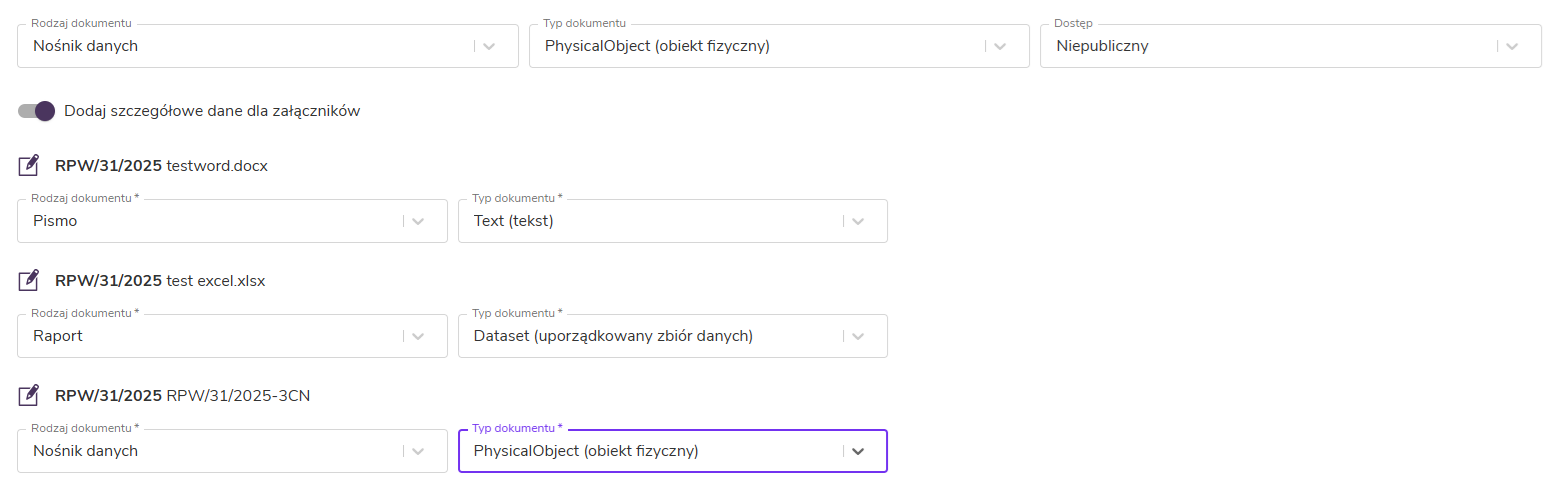
Task: Open the Dostęp 'Niepubliczny' dropdown
Action: 1511,46
